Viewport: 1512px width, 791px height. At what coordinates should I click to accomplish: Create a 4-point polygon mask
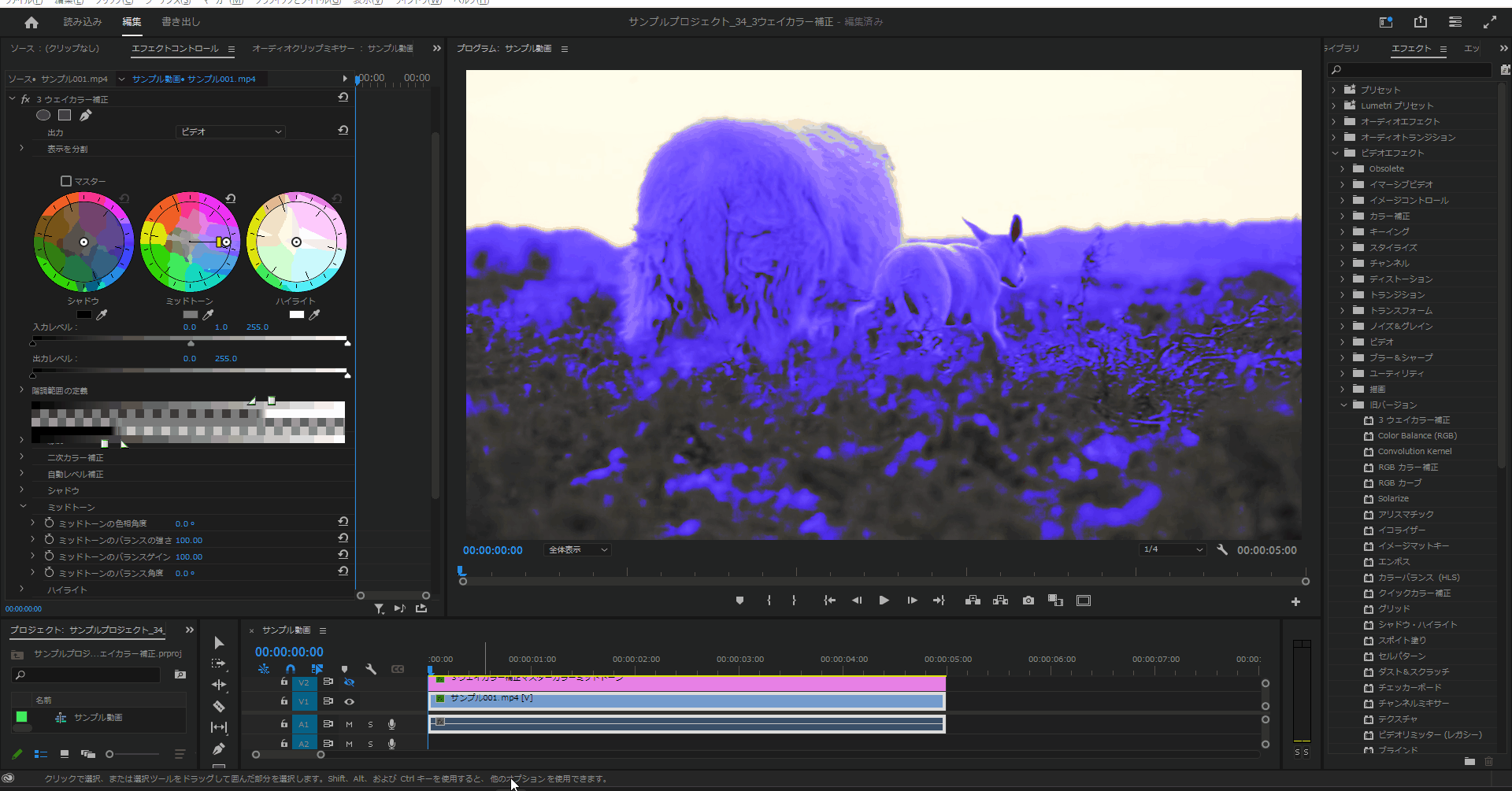coord(65,115)
